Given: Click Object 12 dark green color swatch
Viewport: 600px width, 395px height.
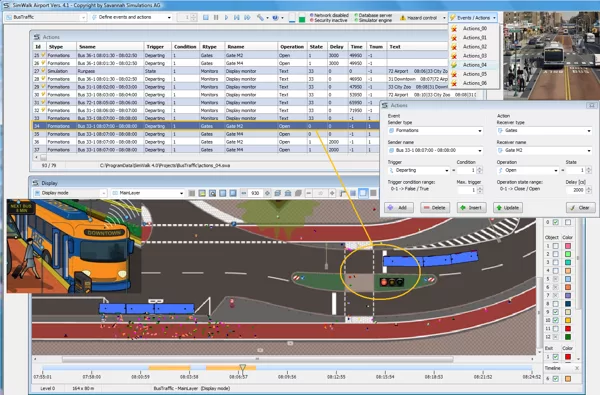Looking at the screenshot, I should click(x=568, y=337).
